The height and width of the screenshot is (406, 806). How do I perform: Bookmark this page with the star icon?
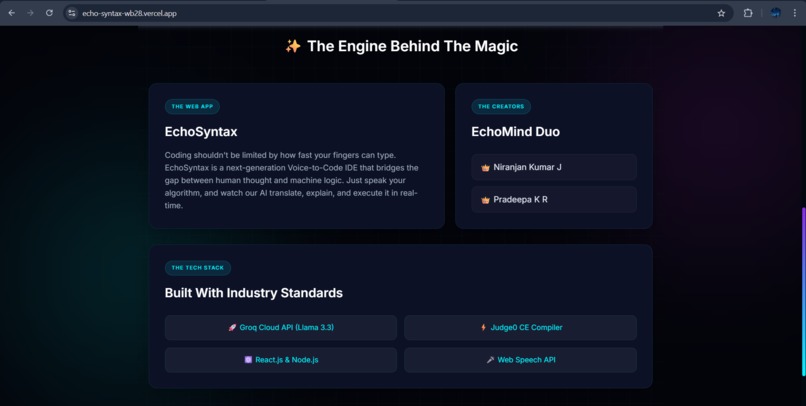721,13
